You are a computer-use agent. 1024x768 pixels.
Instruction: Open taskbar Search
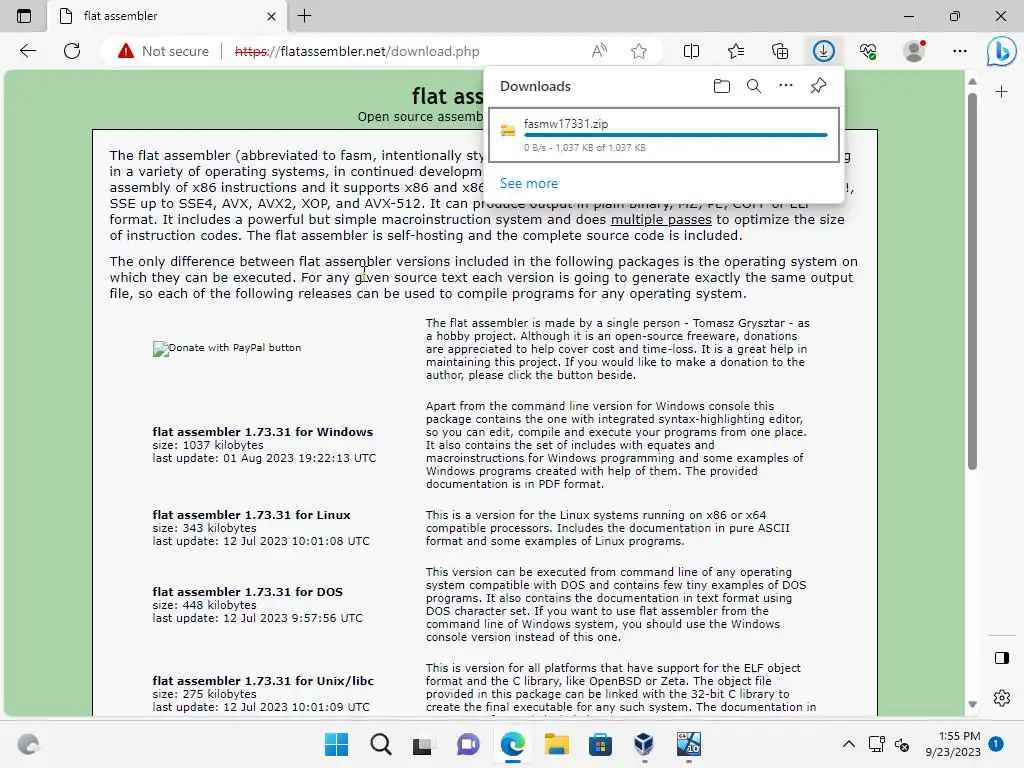point(381,744)
